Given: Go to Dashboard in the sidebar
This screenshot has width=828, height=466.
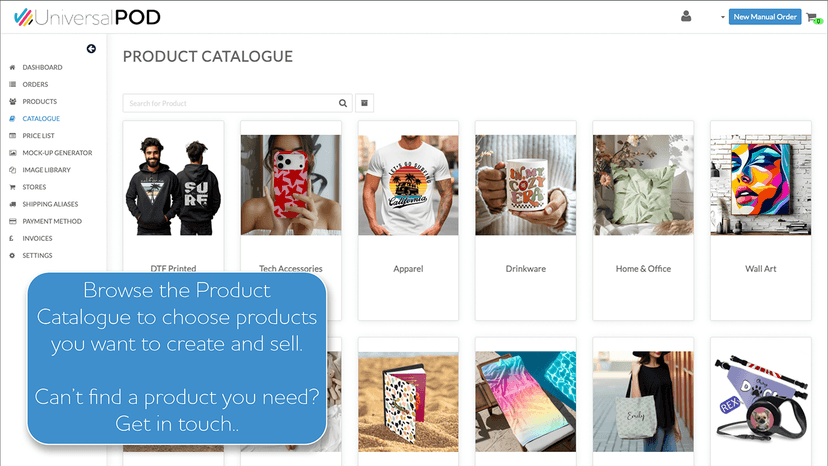Looking at the screenshot, I should point(42,68).
